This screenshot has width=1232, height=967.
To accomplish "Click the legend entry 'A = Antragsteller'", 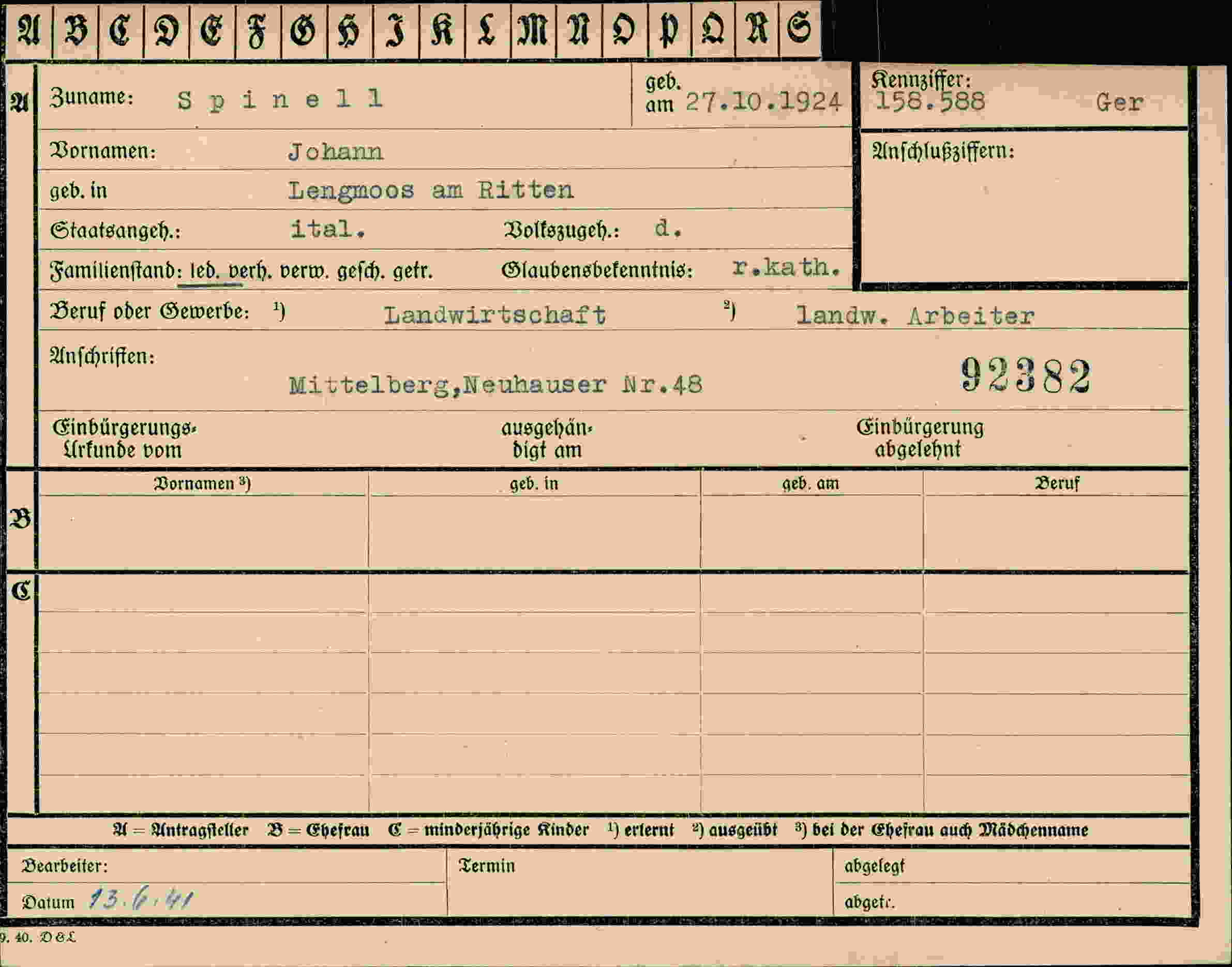I will (181, 830).
